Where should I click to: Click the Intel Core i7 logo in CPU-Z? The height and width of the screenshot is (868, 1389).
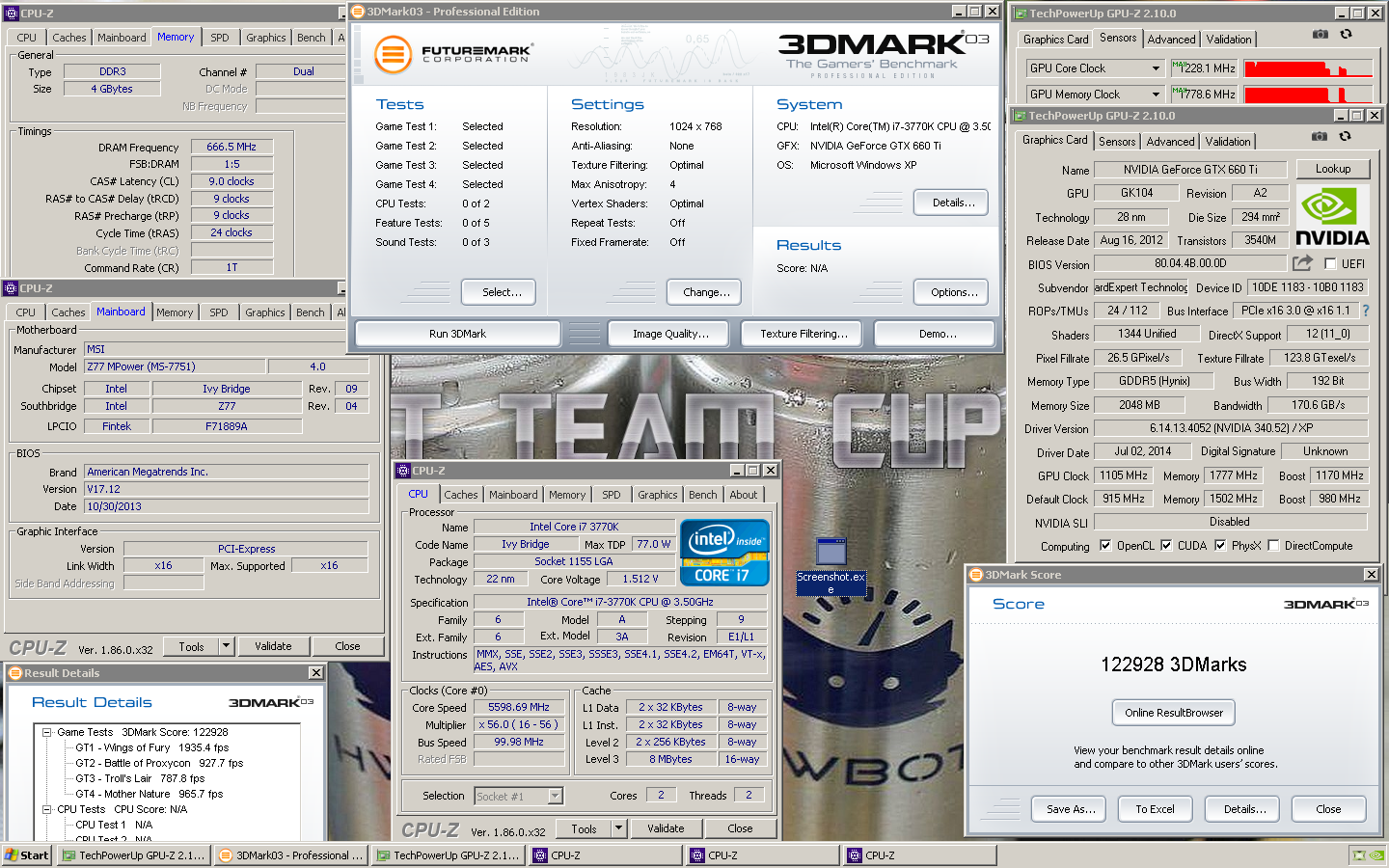724,552
